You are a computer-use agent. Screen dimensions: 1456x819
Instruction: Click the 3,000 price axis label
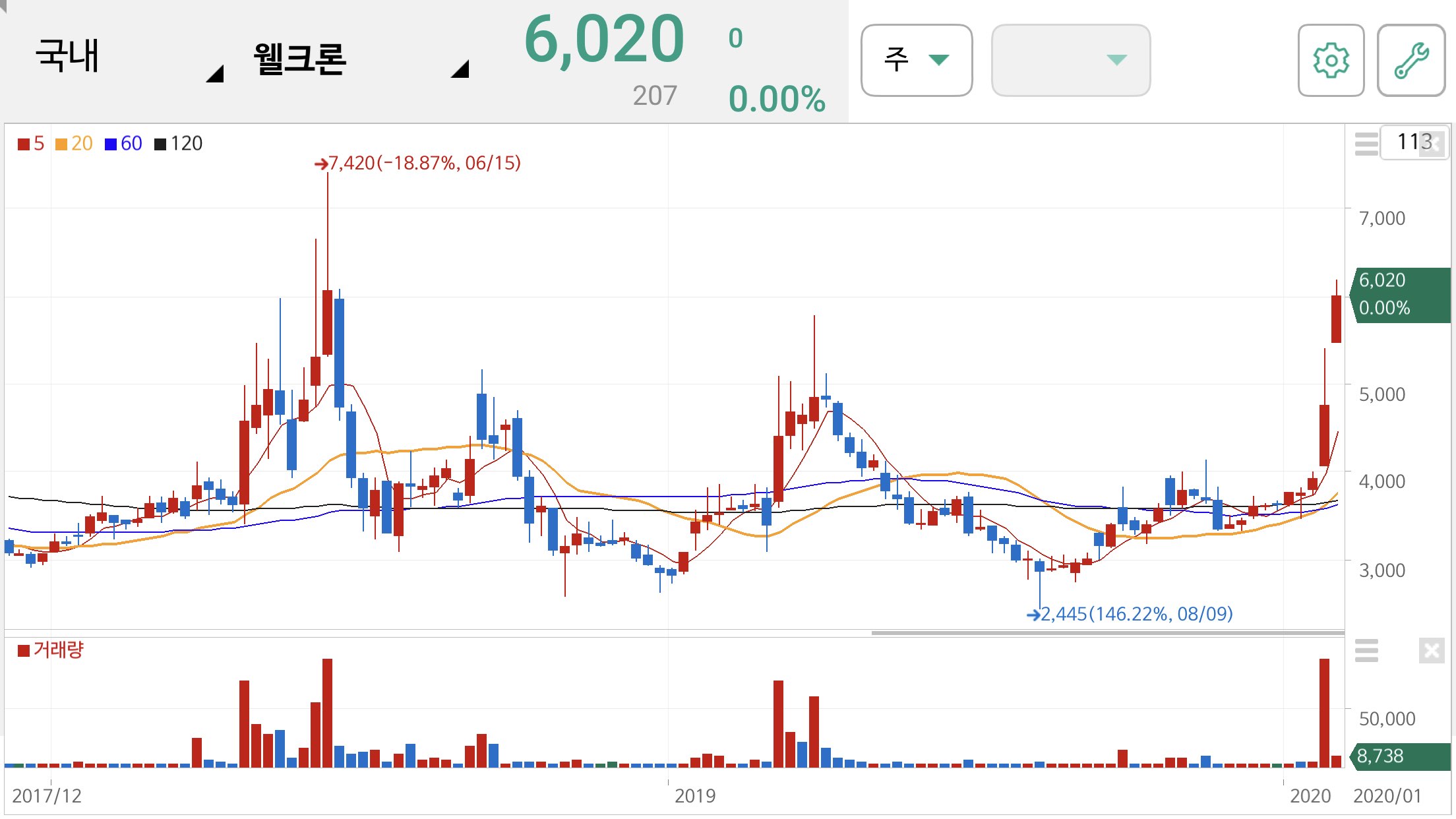tap(1382, 570)
